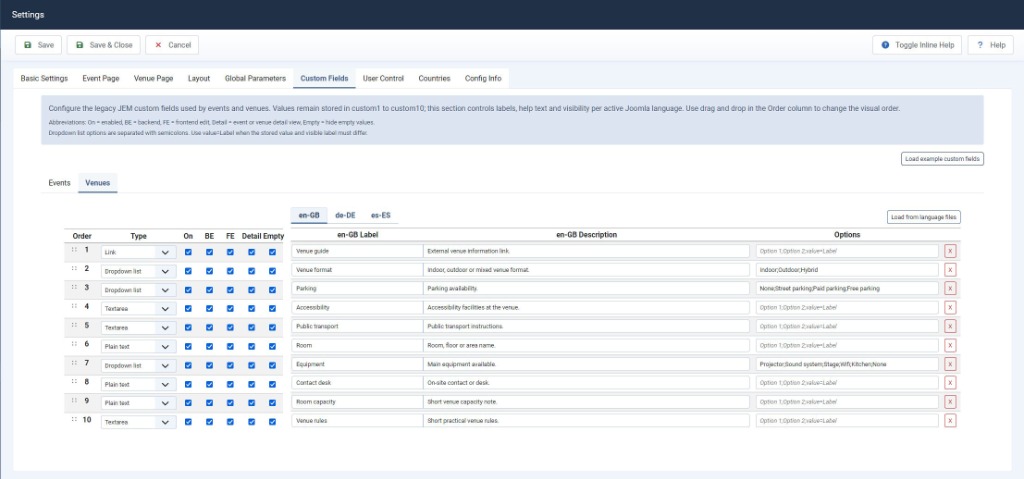This screenshot has height=479, width=1024.
Task: Click the drag grip for order 7
Action: (x=74, y=363)
